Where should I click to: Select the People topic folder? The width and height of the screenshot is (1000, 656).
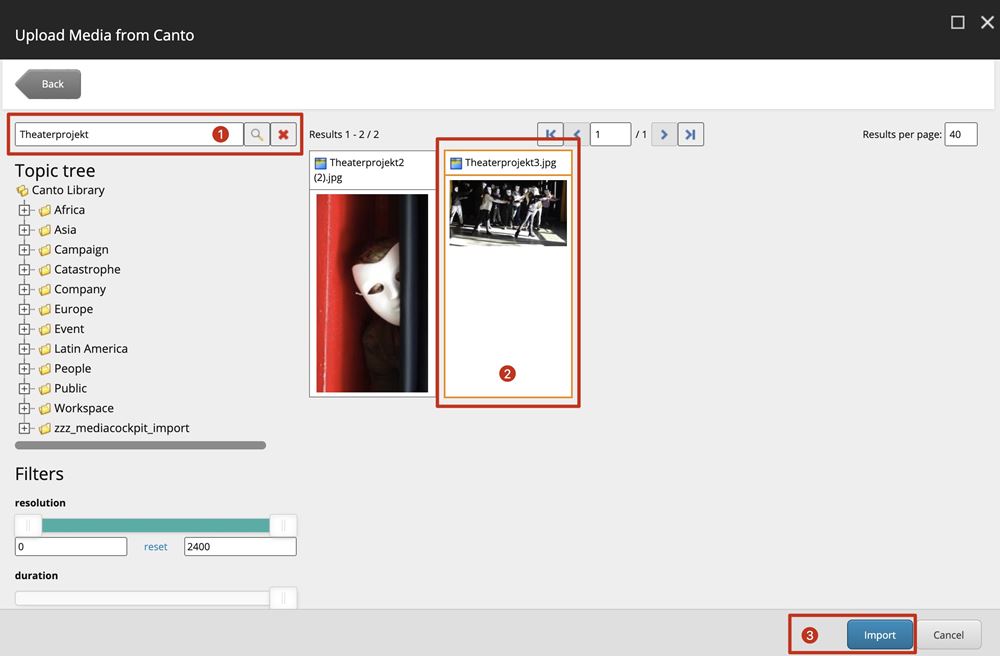pyautogui.click(x=72, y=368)
